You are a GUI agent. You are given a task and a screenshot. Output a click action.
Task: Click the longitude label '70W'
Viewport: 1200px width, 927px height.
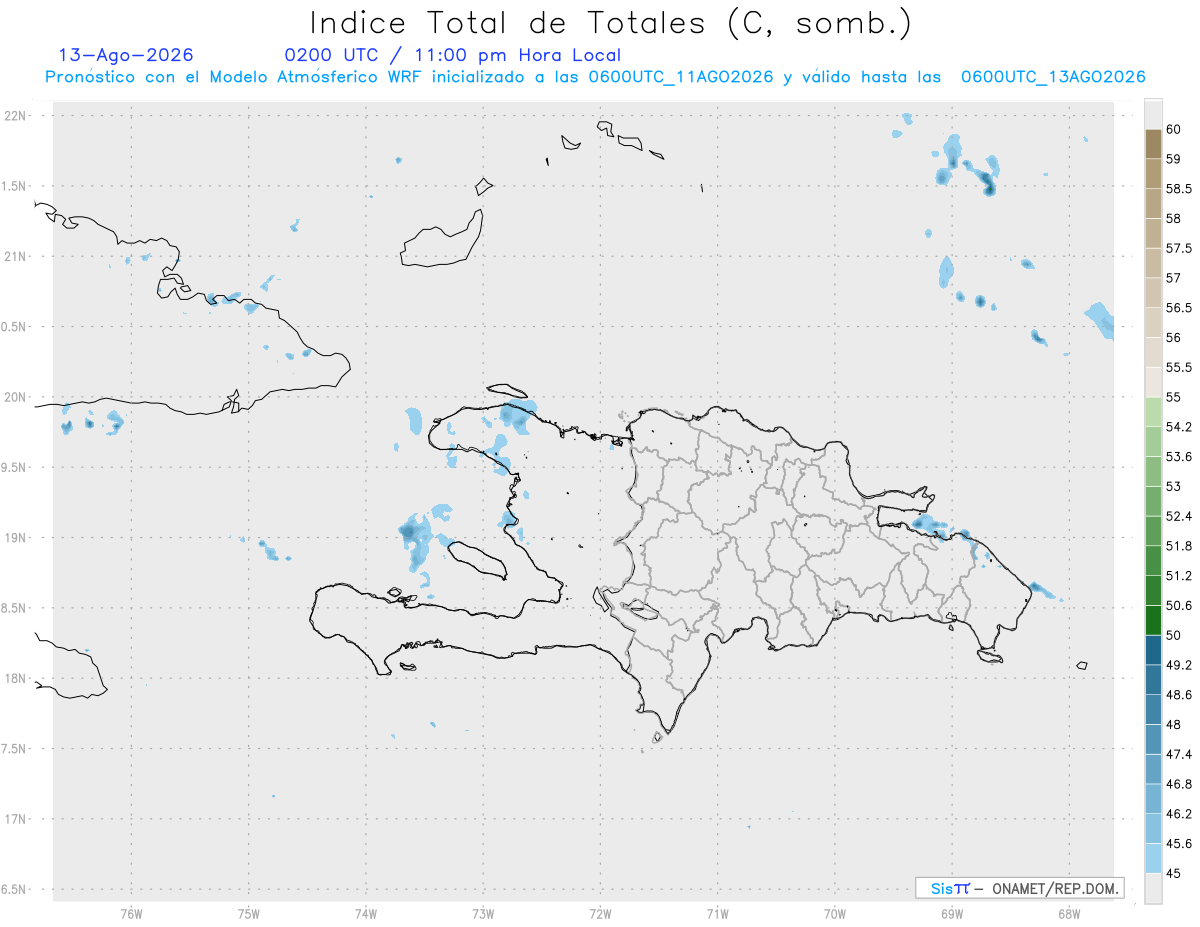point(834,913)
